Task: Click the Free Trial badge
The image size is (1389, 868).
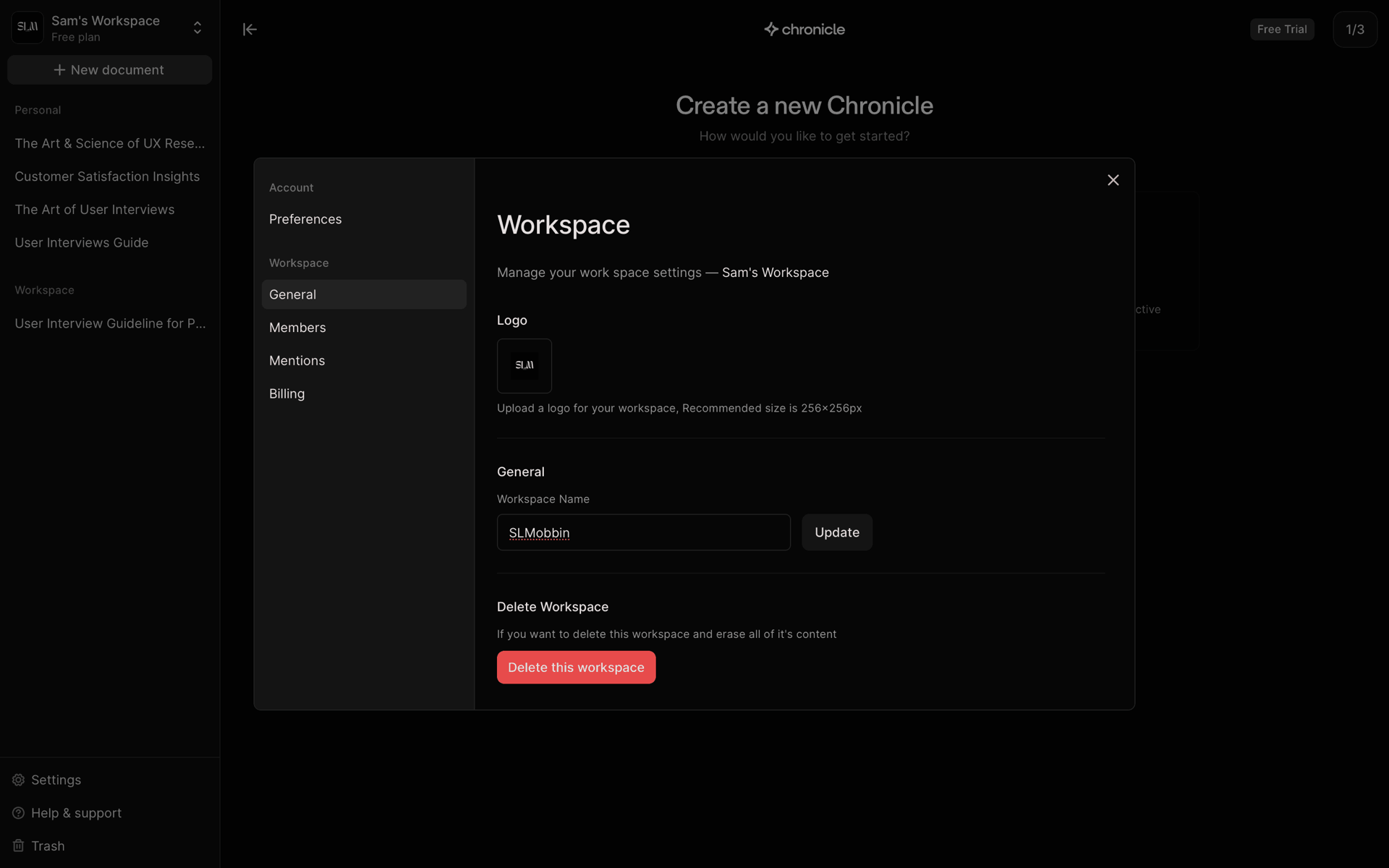Action: pos(1282,29)
